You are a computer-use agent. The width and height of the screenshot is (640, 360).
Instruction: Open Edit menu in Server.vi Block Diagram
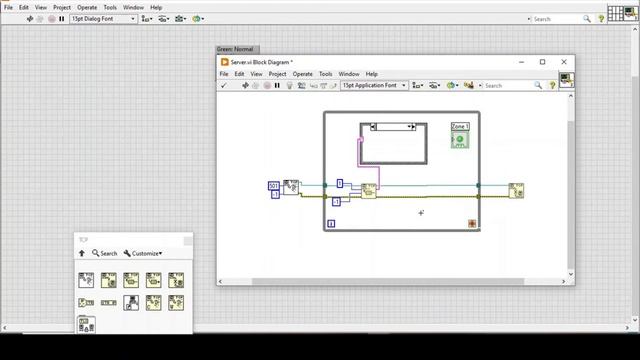point(239,74)
